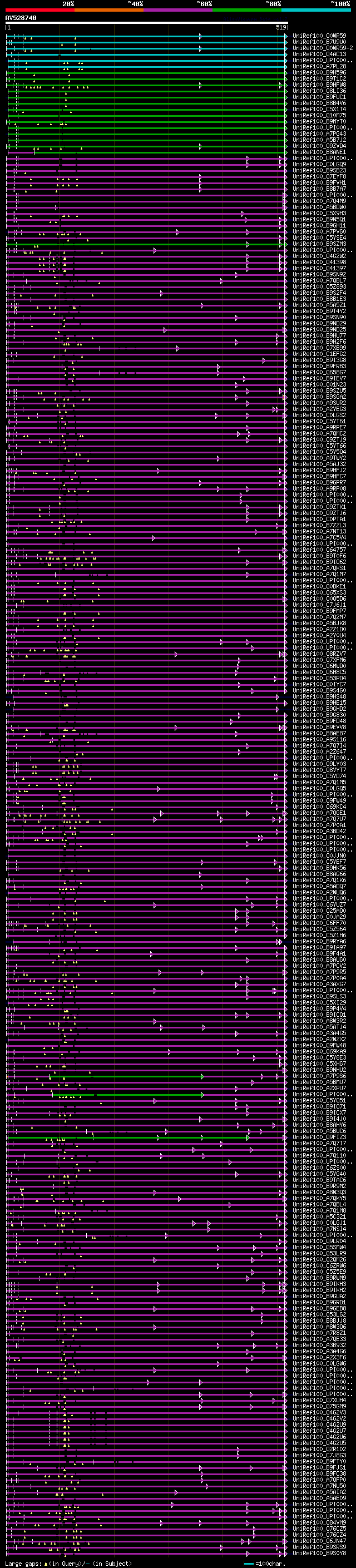Click the white query sequence bar under AV528740
Viewport: 356px width, 1568px height.
[147, 23]
